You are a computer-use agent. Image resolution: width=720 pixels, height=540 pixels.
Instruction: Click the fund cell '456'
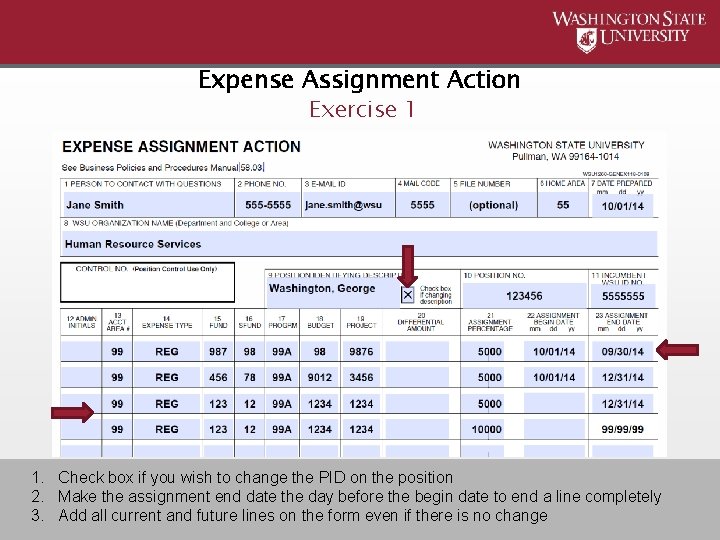[x=218, y=377]
